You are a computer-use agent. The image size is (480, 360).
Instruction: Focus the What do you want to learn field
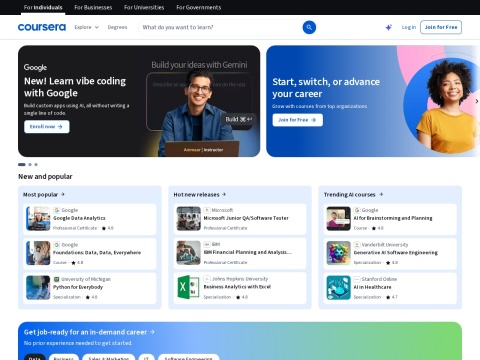[x=220, y=27]
